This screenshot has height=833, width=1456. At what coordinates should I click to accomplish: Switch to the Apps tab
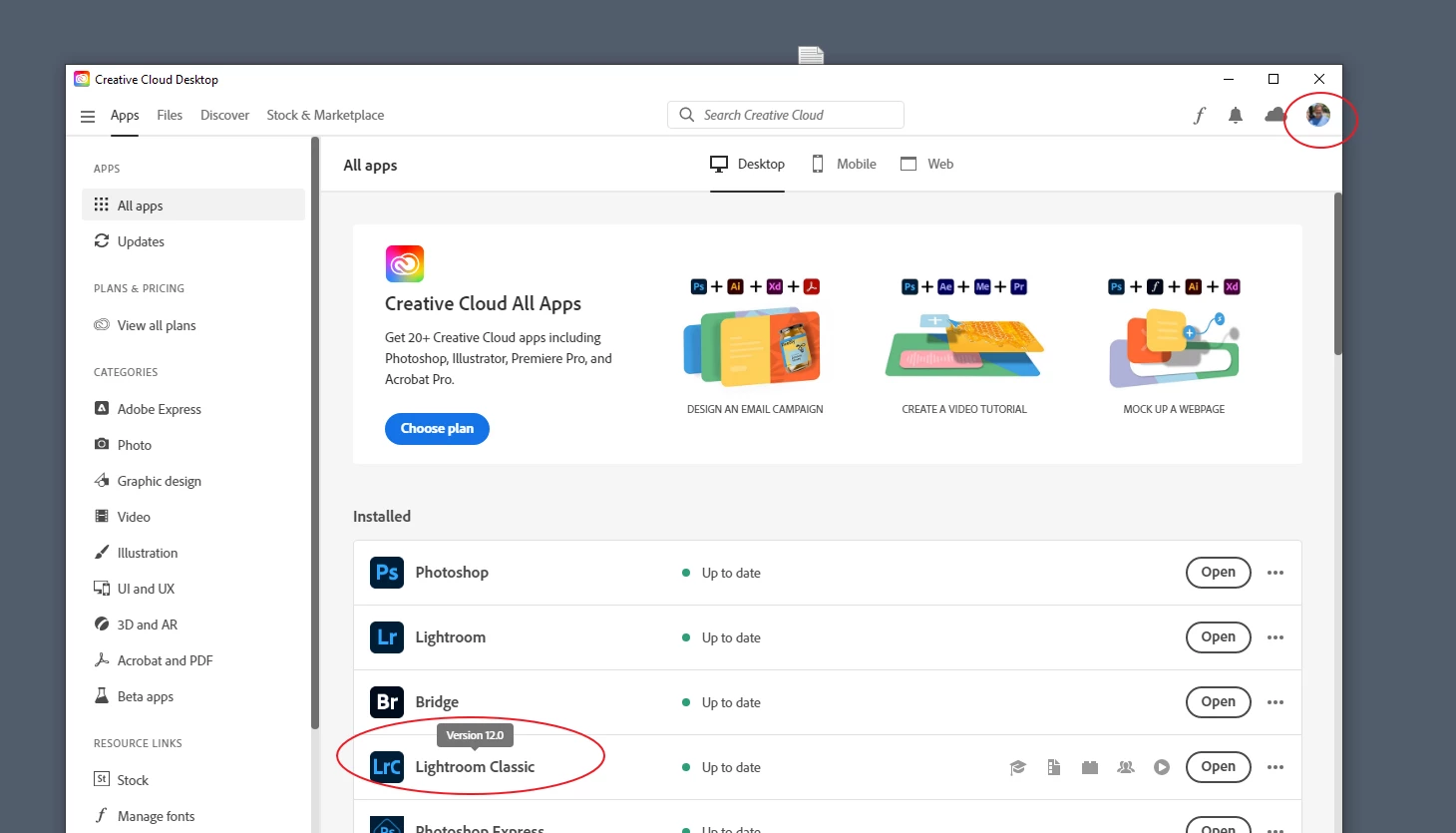pyautogui.click(x=125, y=116)
